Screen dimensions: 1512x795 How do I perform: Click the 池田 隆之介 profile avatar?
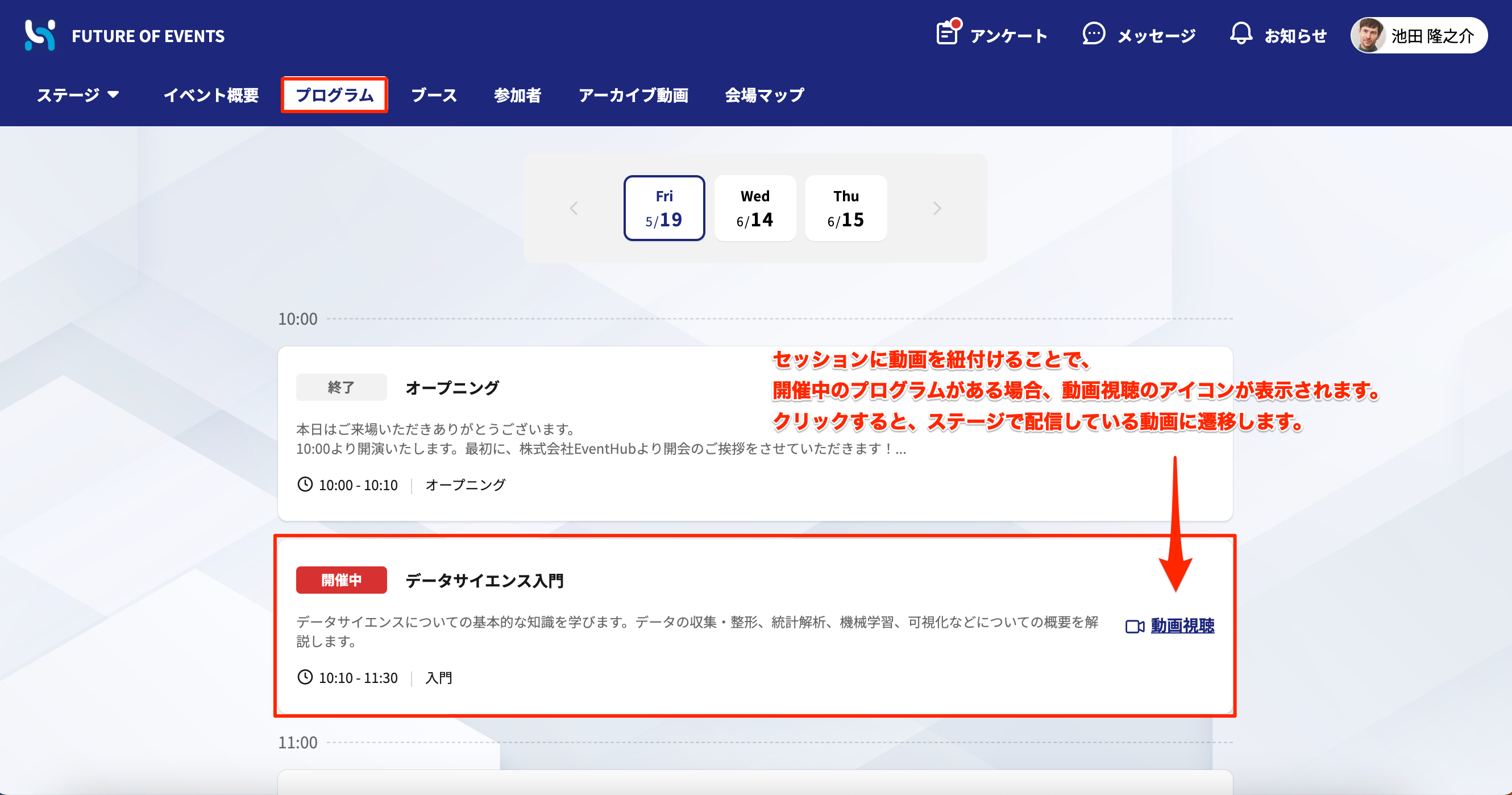tap(1368, 35)
